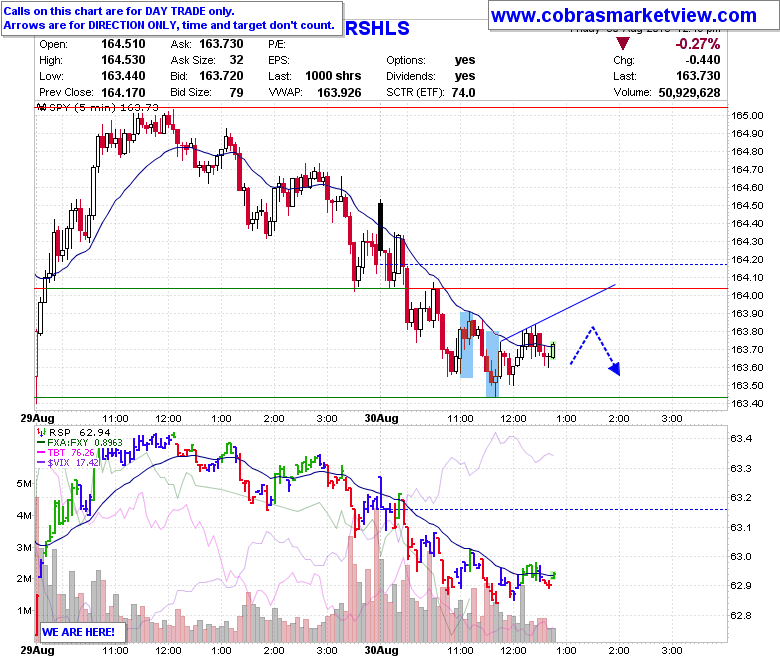Select the Last trade size 1000 shrs
The image size is (780, 659).
coord(333,76)
